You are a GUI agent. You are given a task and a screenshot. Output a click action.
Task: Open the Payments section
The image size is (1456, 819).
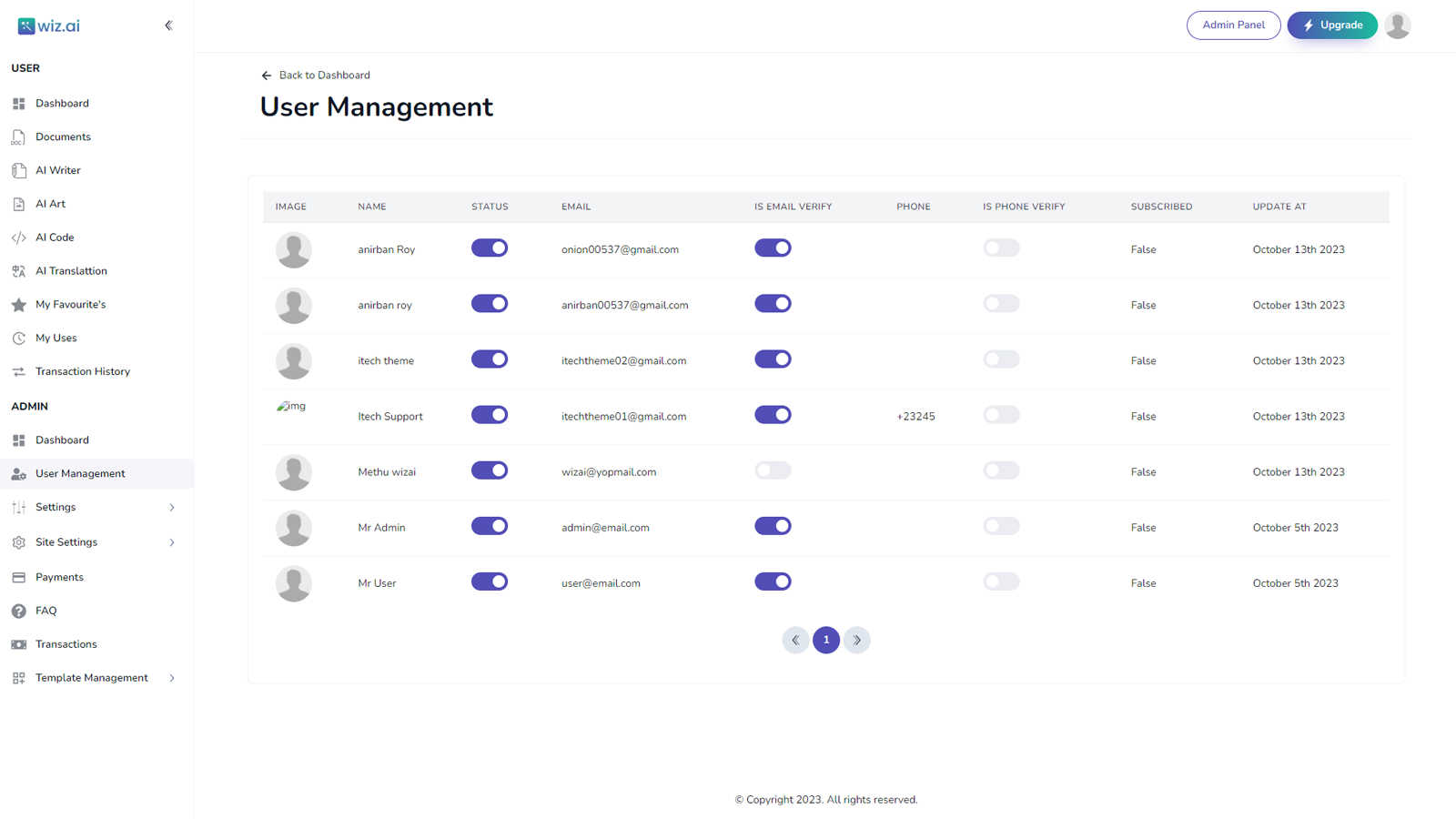click(x=60, y=576)
